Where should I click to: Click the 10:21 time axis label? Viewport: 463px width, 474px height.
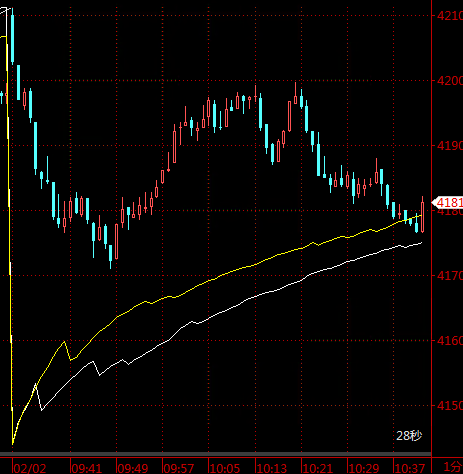click(x=317, y=468)
